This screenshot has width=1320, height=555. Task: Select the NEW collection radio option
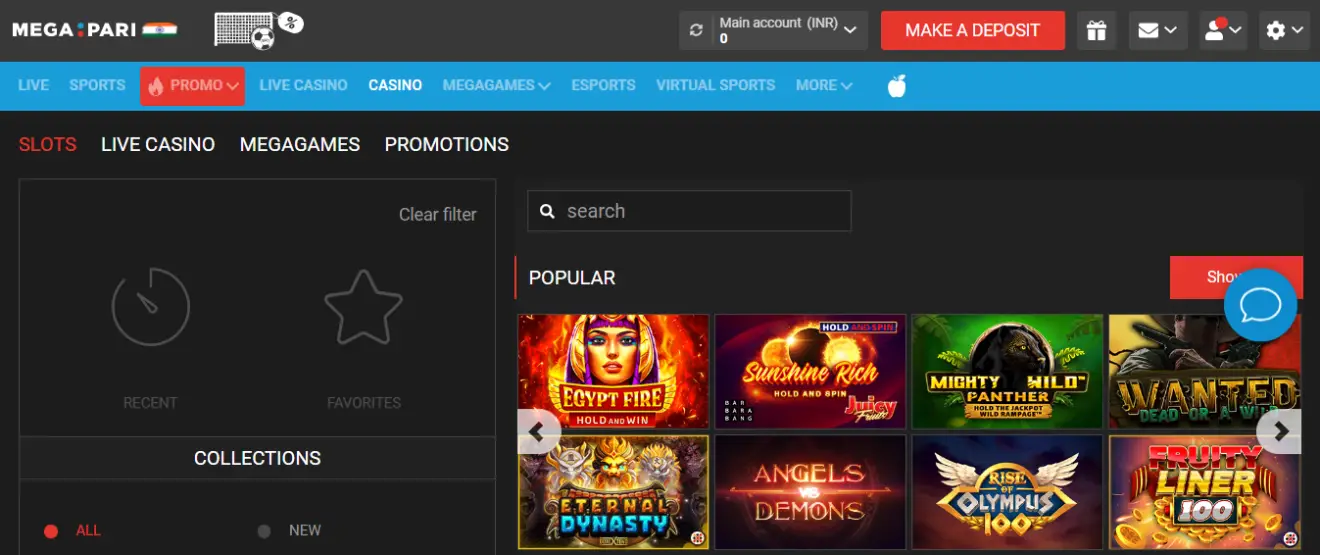pyautogui.click(x=265, y=531)
